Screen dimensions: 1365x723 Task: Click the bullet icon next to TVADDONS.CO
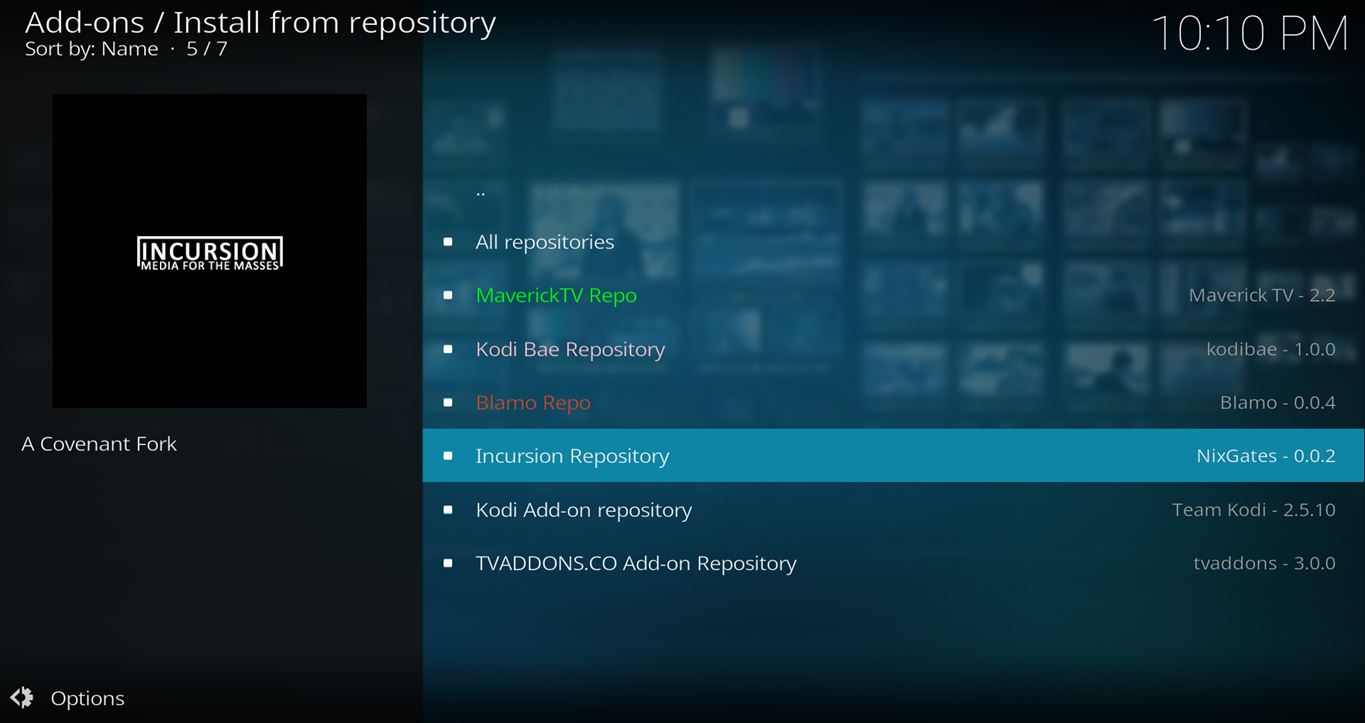[447, 563]
